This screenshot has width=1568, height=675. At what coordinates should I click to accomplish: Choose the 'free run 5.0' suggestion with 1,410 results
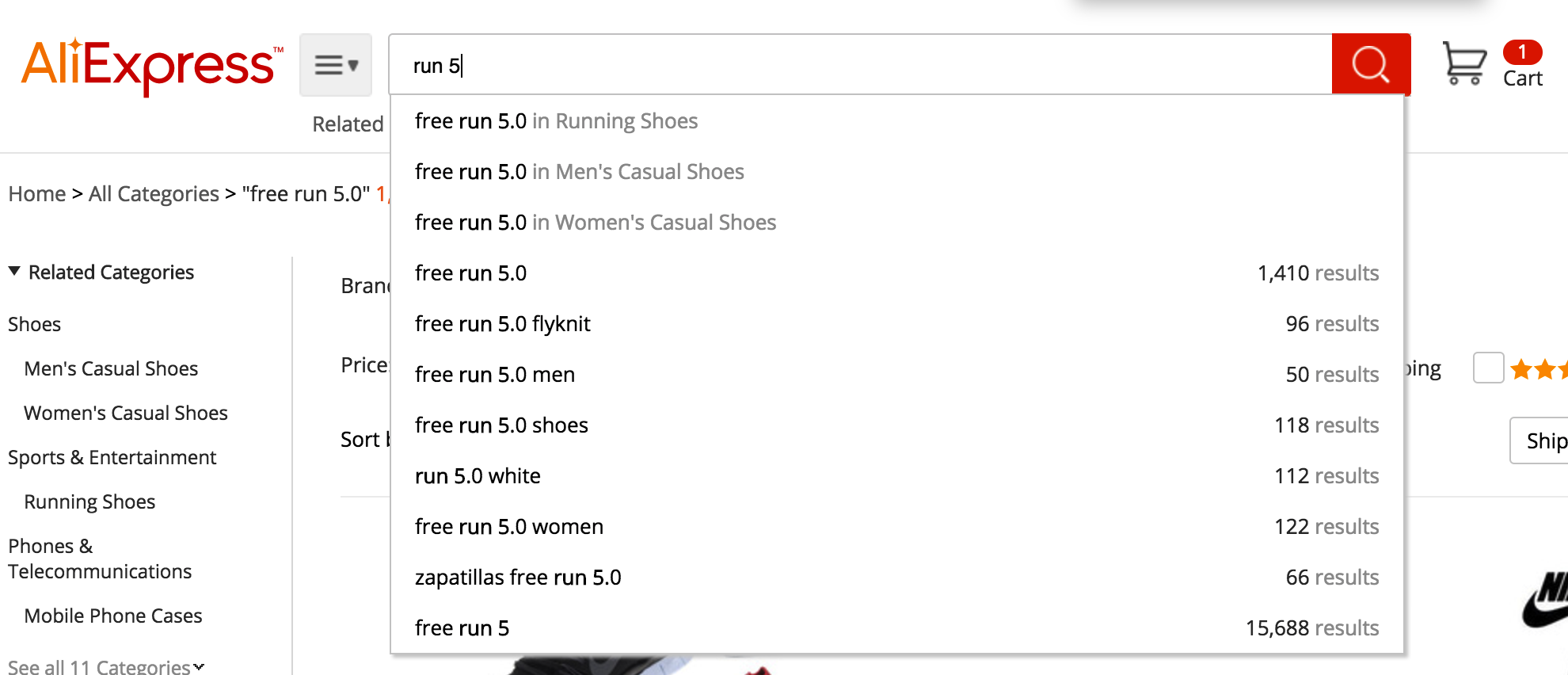pos(897,273)
